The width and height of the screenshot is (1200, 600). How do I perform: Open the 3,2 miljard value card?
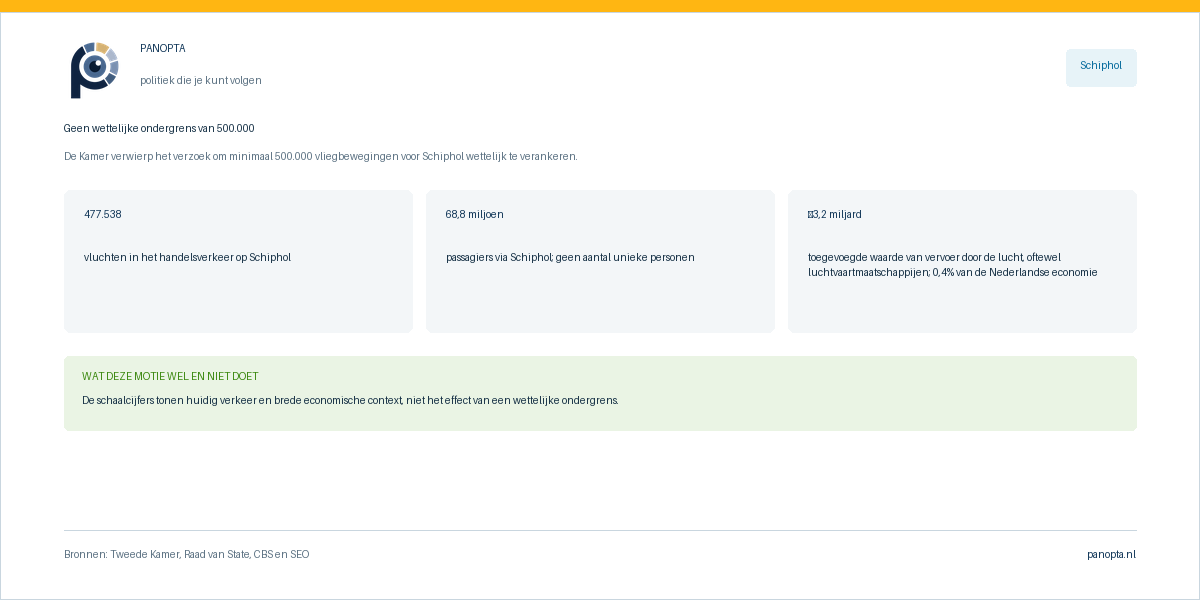(x=962, y=261)
